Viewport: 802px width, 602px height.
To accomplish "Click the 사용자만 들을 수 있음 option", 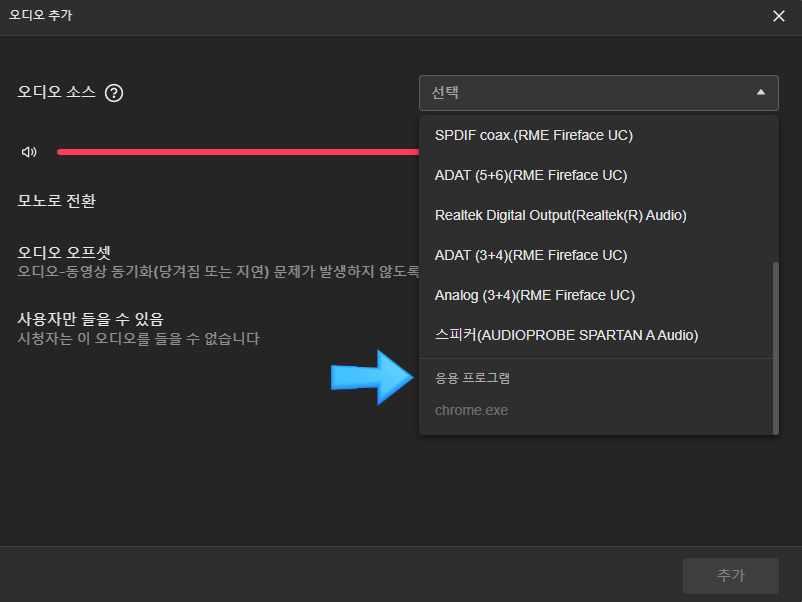I will [x=90, y=319].
